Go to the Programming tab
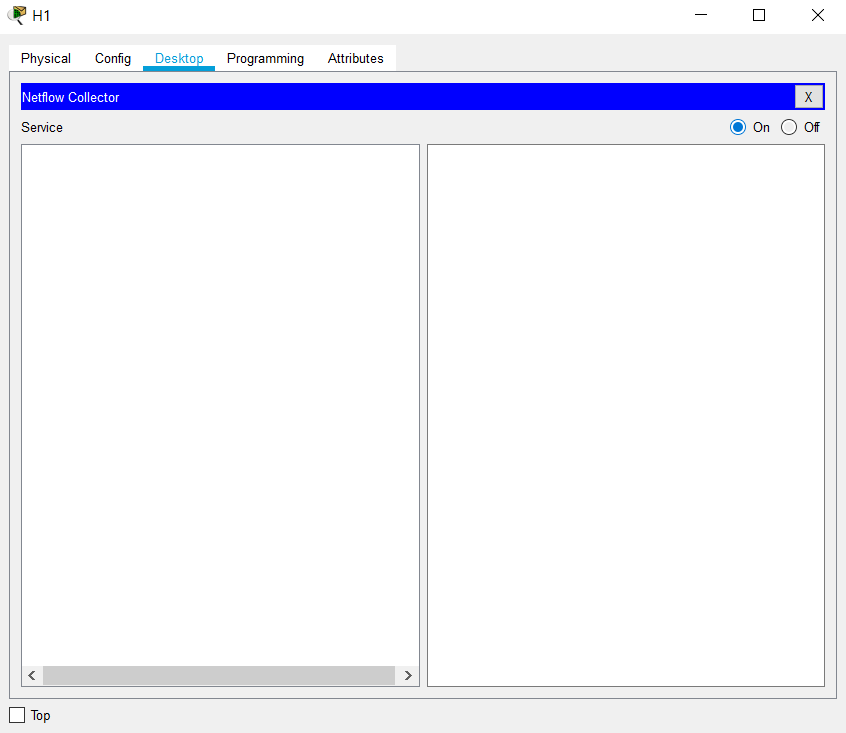Image resolution: width=846 pixels, height=733 pixels. coord(265,59)
